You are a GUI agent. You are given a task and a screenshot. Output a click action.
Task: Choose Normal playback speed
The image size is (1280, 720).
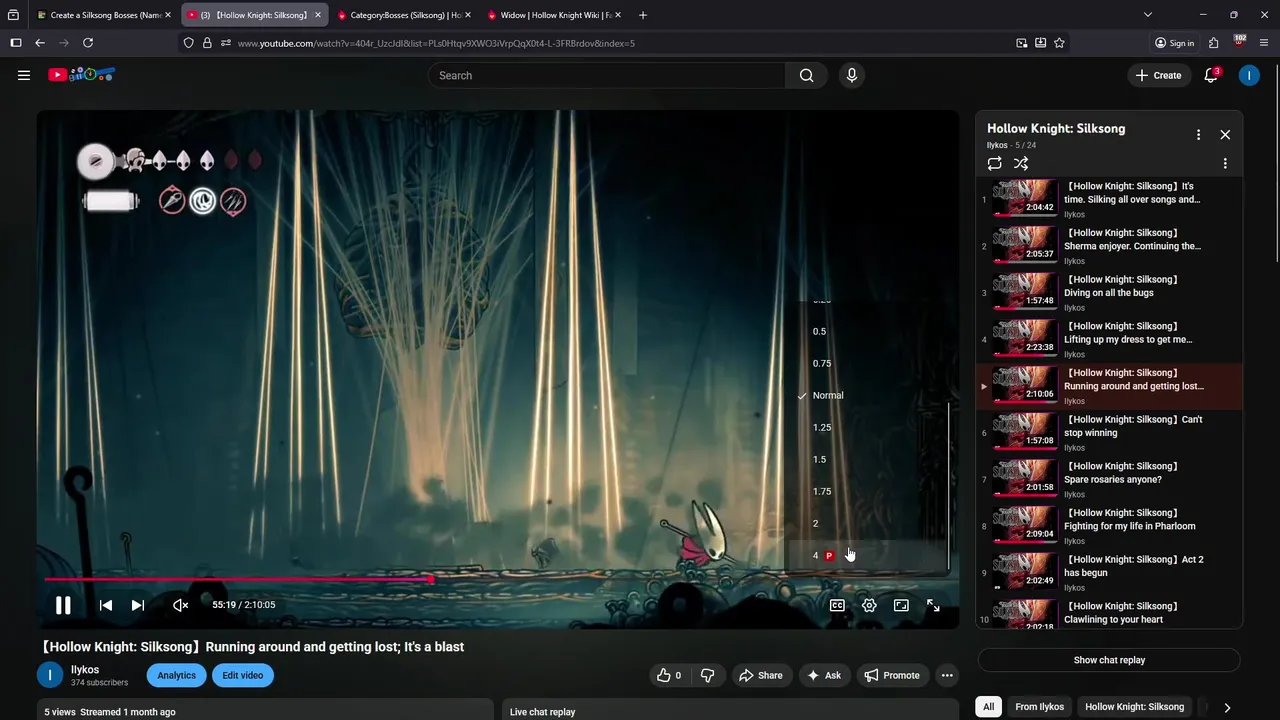[x=867, y=395]
